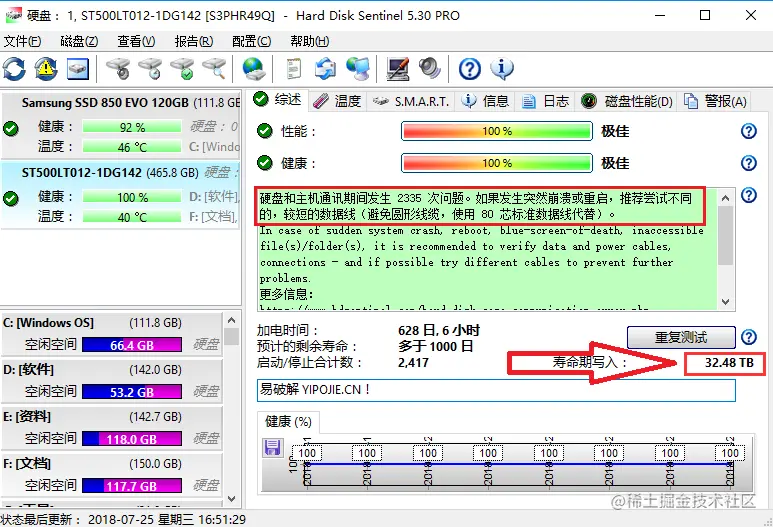Click the network monitors toolbar icon
Image resolution: width=773 pixels, height=527 pixels.
(x=357, y=69)
